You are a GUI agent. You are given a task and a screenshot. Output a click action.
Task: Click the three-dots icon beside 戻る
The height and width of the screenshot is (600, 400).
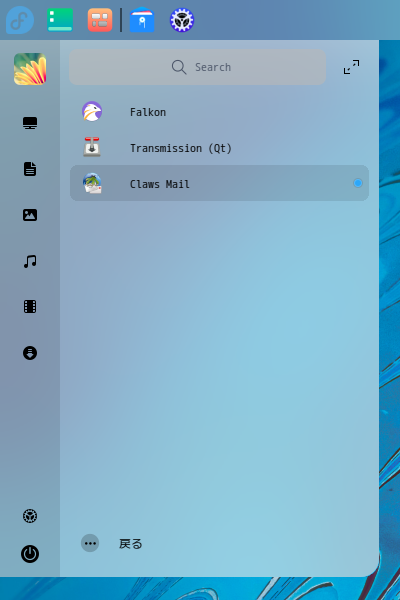pyautogui.click(x=90, y=543)
